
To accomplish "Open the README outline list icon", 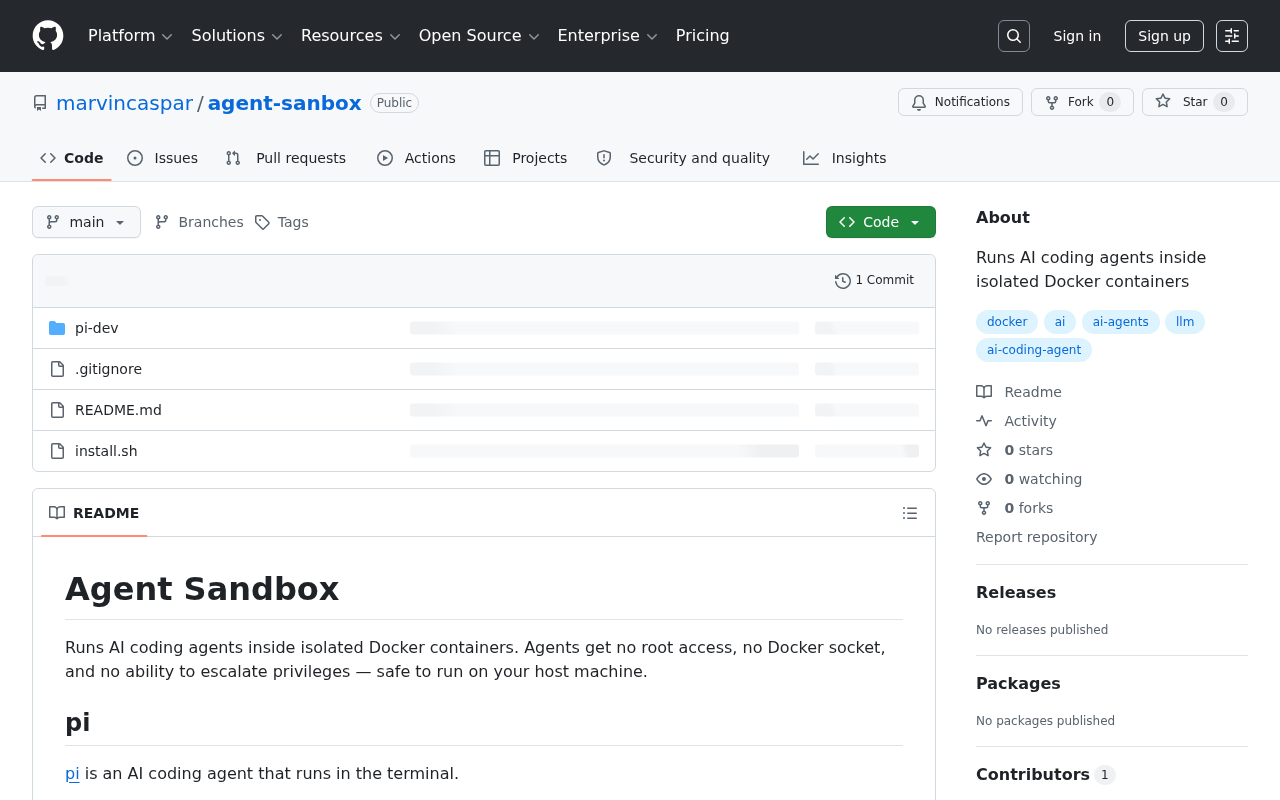I will 910,513.
